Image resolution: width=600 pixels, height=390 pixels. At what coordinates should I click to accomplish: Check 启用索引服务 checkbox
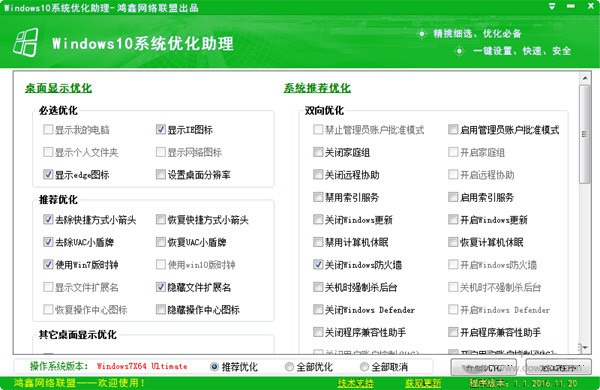click(453, 197)
